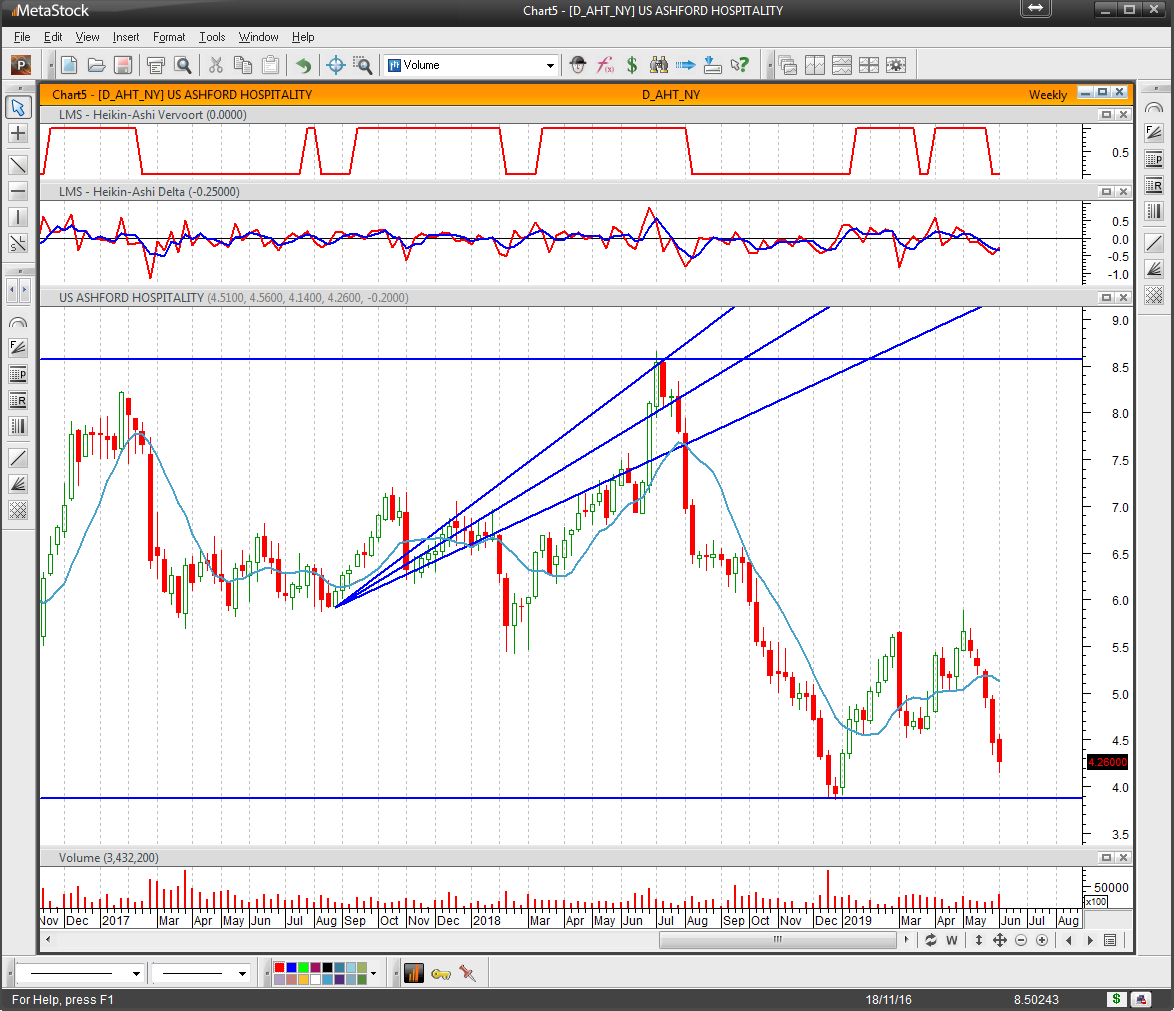Image resolution: width=1174 pixels, height=1011 pixels.
Task: Click the list button at far right below chart
Action: point(1110,940)
